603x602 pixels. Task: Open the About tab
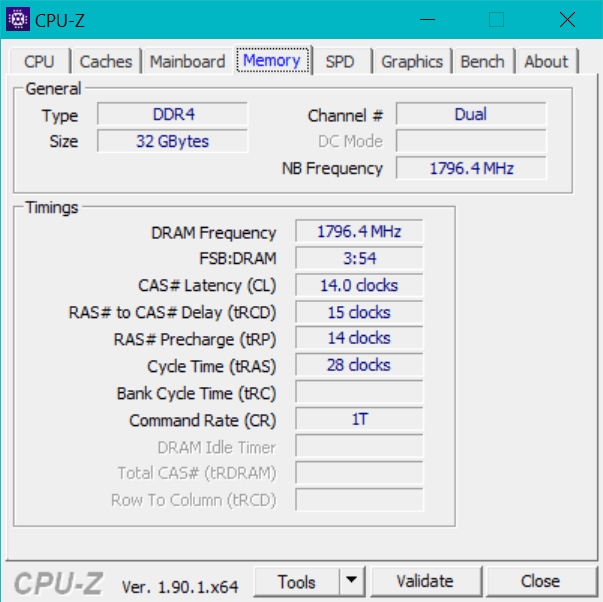point(546,62)
